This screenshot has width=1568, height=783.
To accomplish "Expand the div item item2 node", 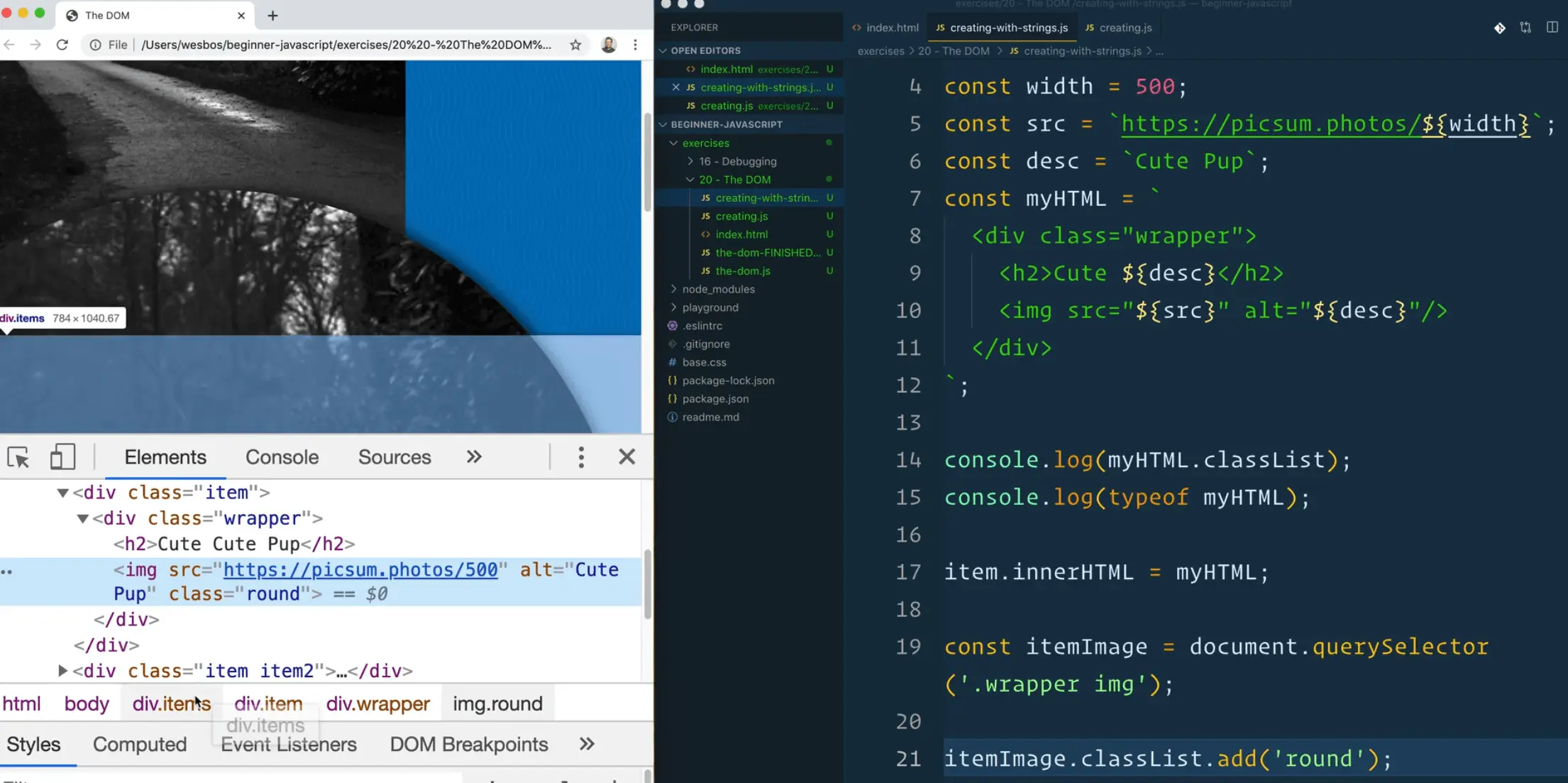I will [x=62, y=671].
